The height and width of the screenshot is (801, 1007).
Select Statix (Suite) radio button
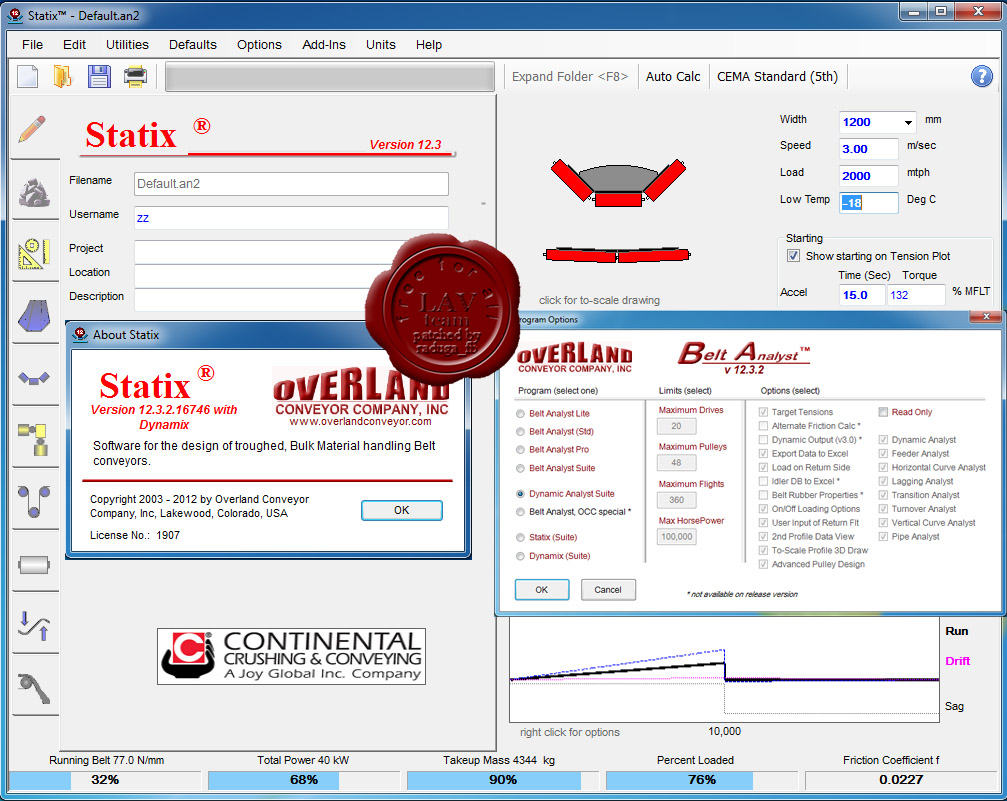coord(520,538)
